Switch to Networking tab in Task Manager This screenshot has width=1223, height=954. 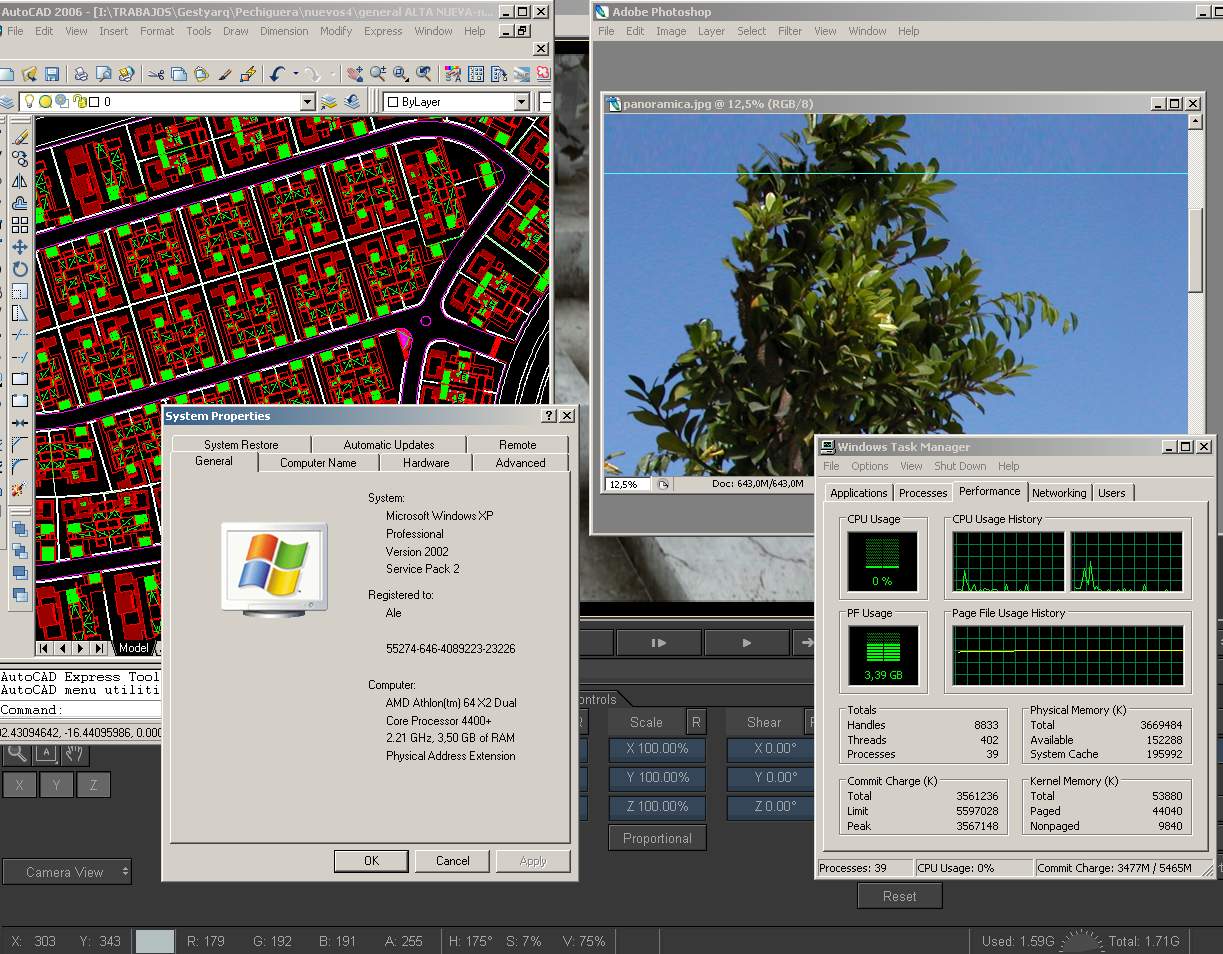tap(1059, 493)
